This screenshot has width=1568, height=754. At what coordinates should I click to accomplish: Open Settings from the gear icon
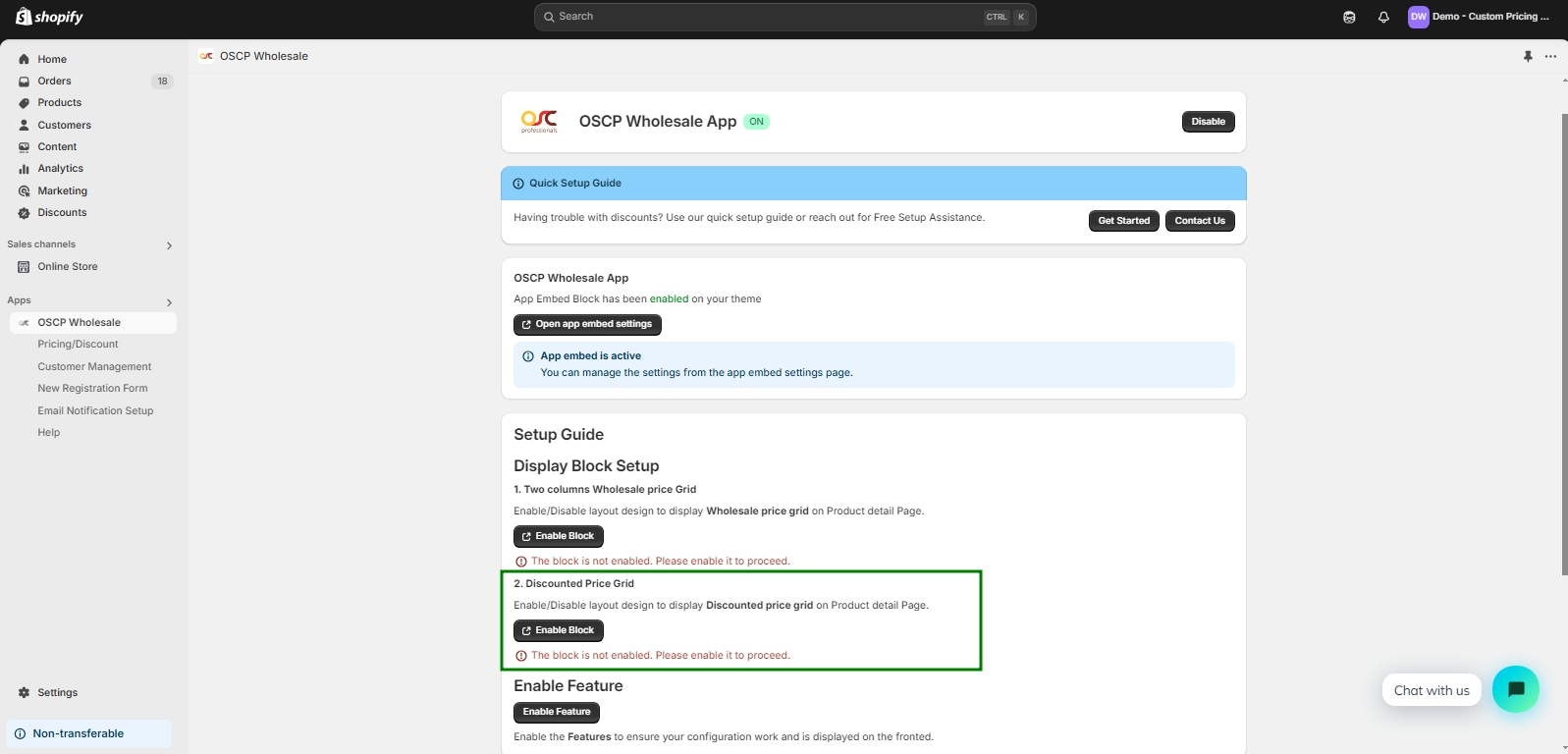(x=25, y=693)
